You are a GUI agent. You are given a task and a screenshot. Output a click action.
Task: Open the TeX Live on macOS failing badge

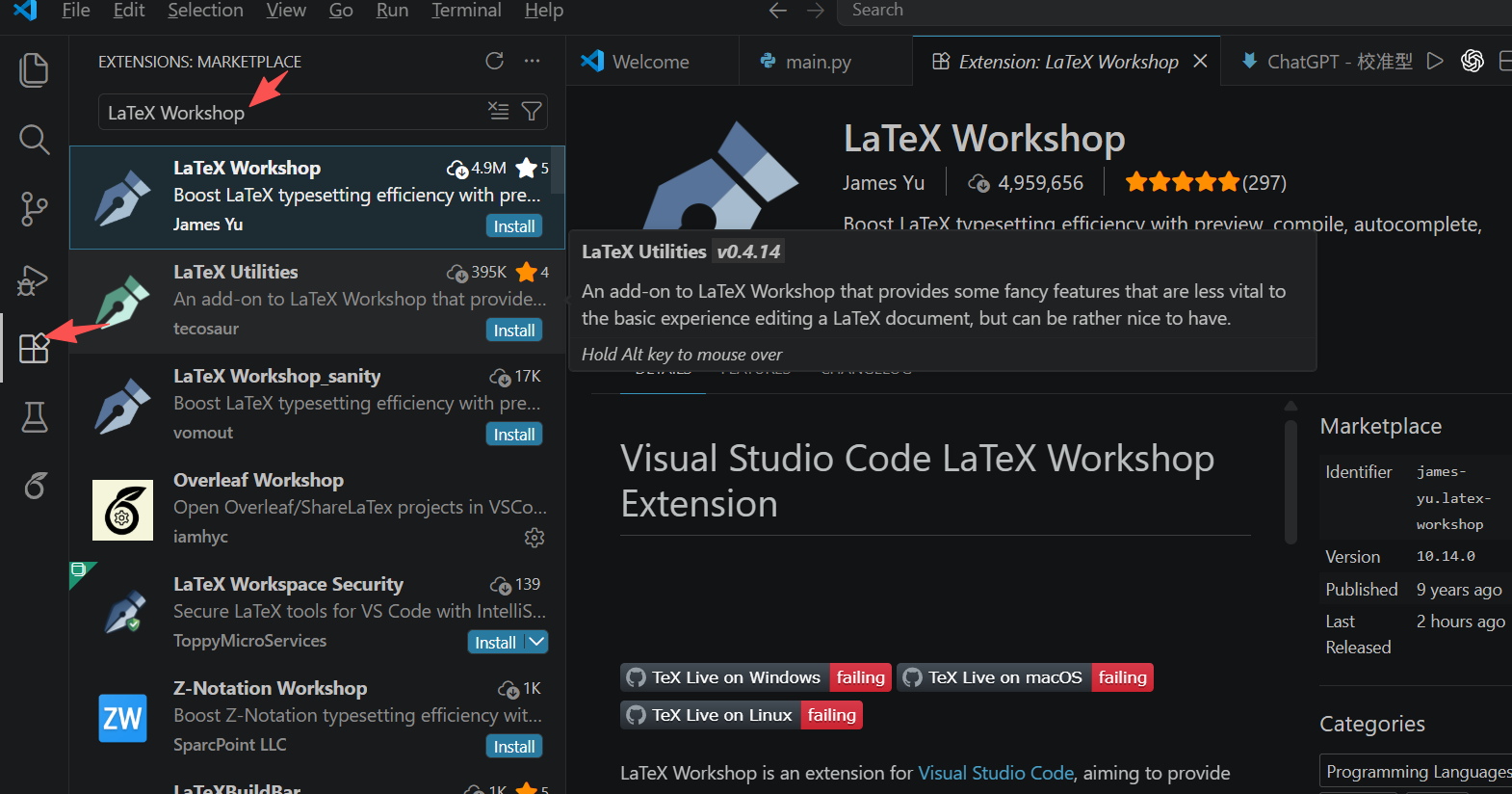(x=1026, y=677)
